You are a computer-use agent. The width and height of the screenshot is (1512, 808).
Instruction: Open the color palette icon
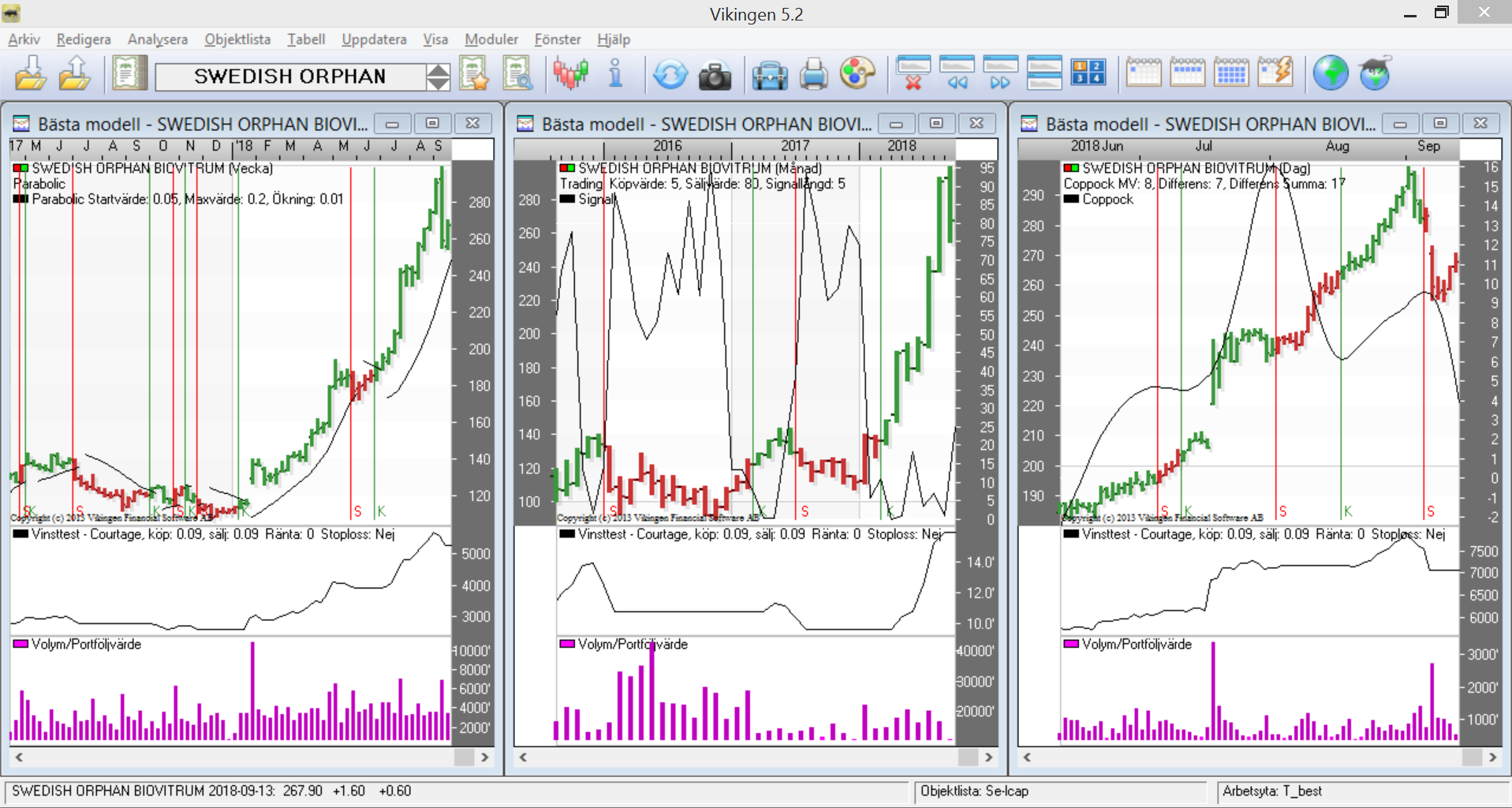pos(857,74)
